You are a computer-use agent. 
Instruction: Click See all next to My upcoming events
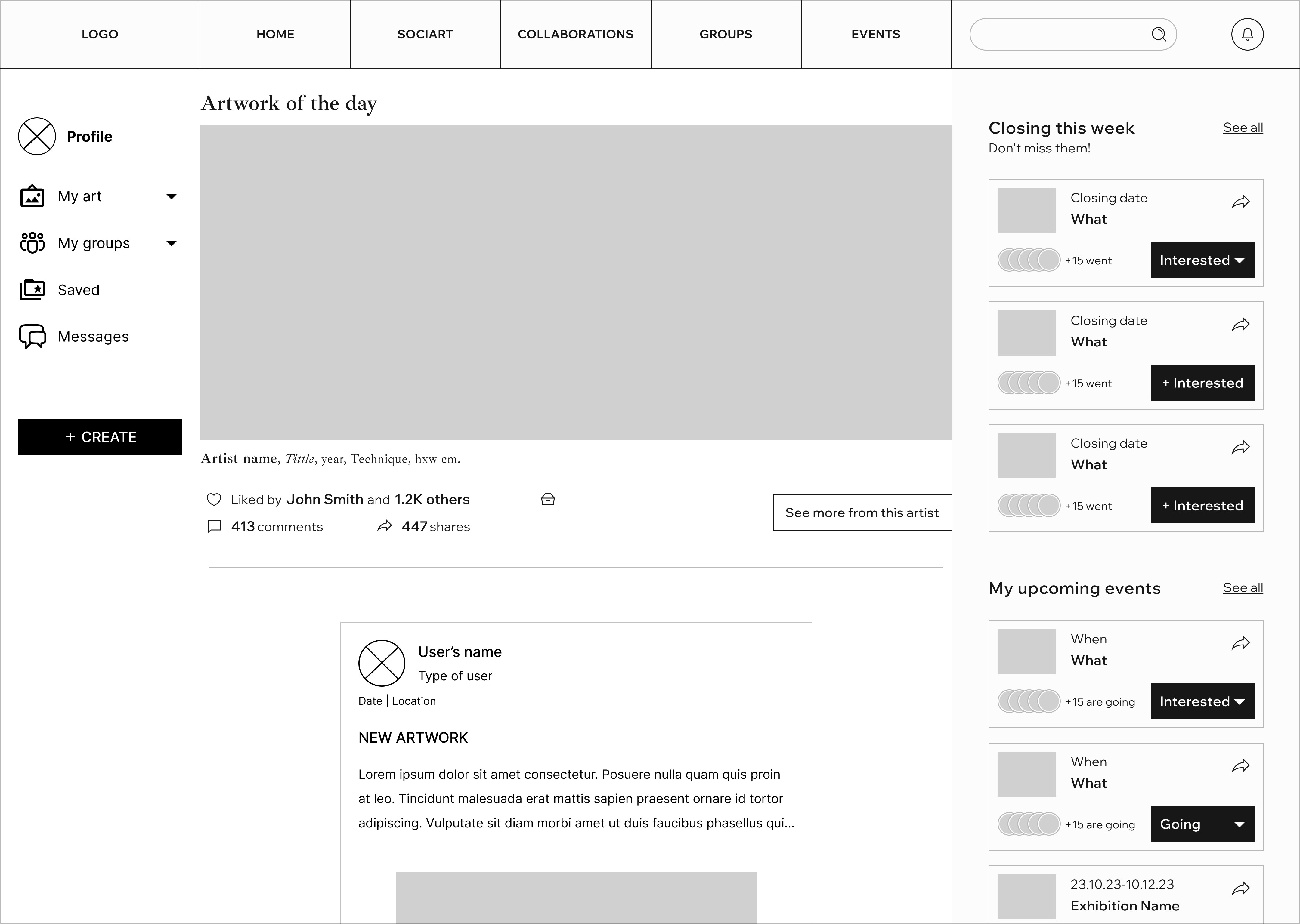(1243, 588)
